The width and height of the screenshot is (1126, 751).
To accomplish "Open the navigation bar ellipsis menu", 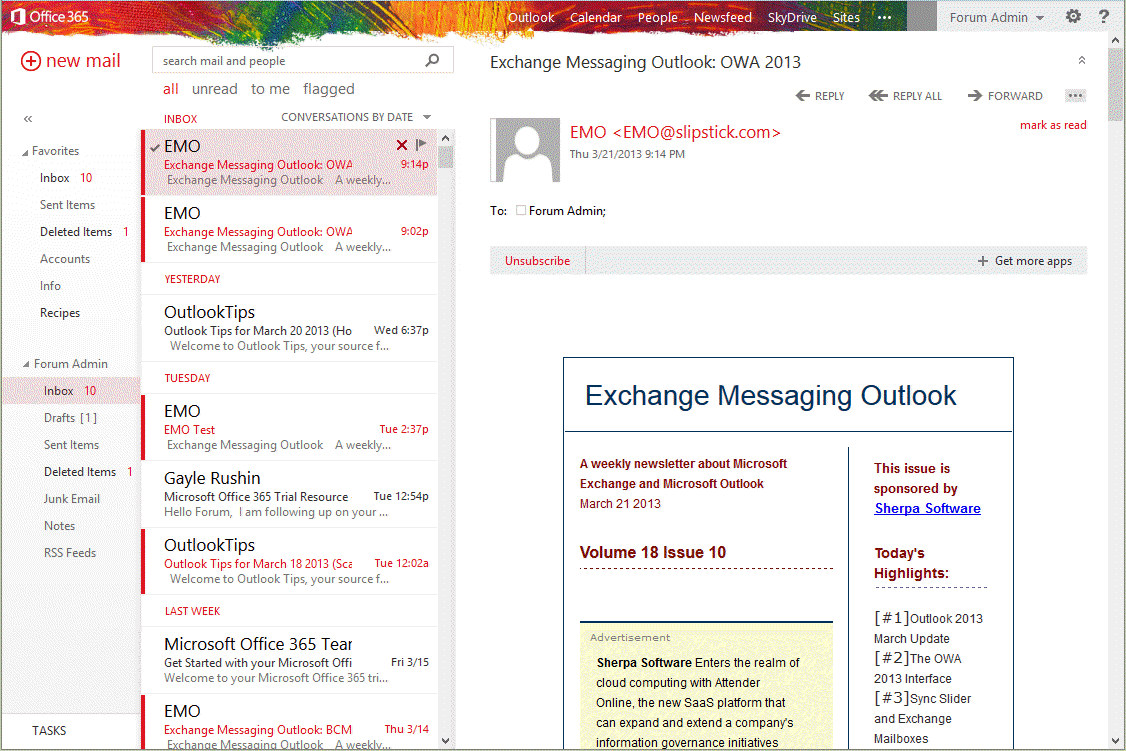I will [885, 17].
